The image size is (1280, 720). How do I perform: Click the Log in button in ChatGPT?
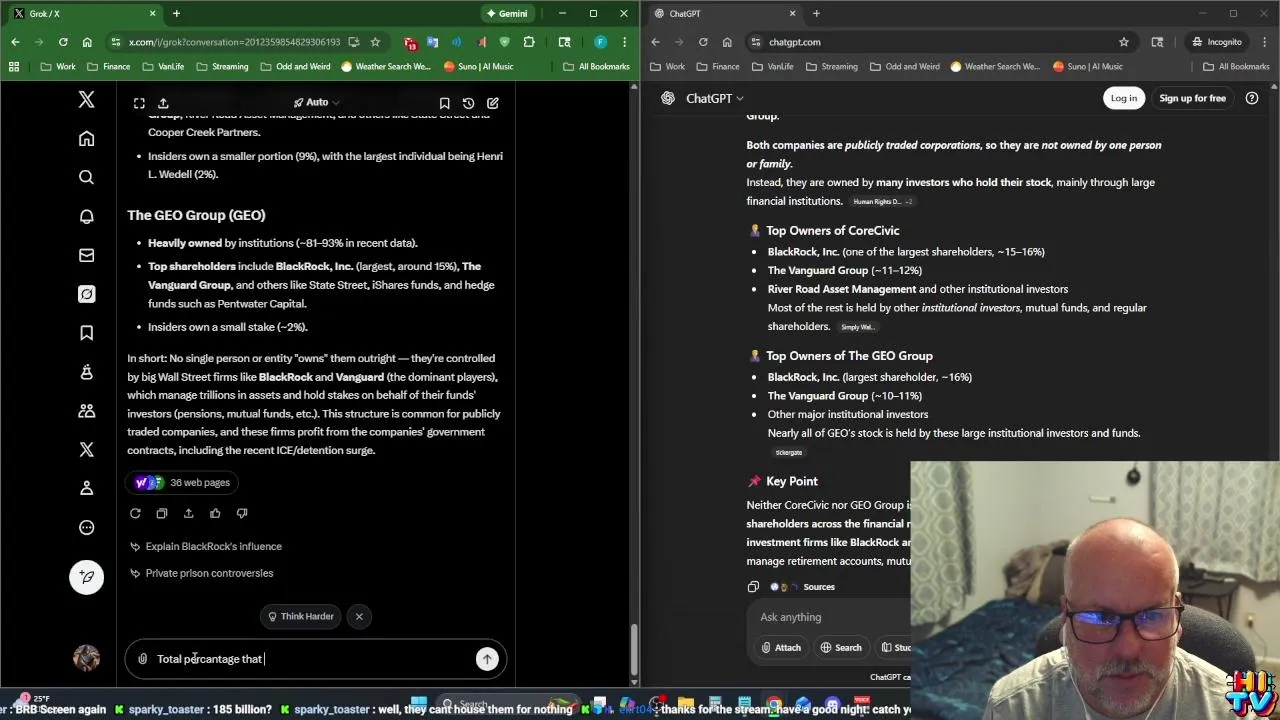point(1123,98)
